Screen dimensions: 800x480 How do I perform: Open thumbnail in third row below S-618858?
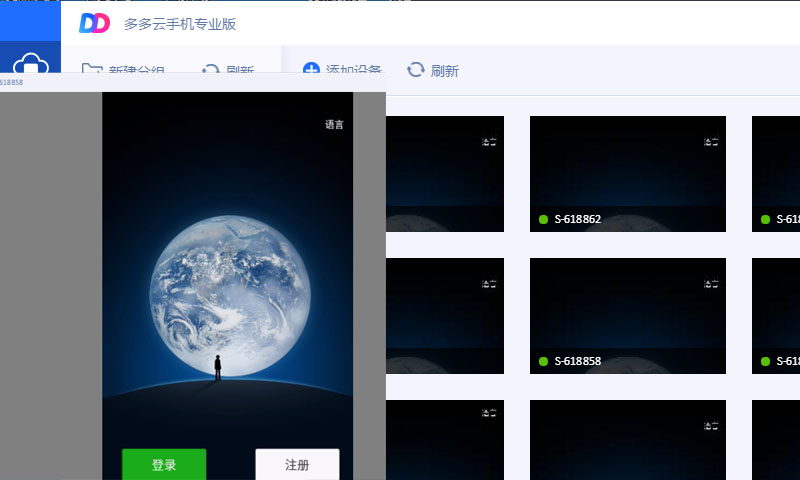[x=627, y=441]
